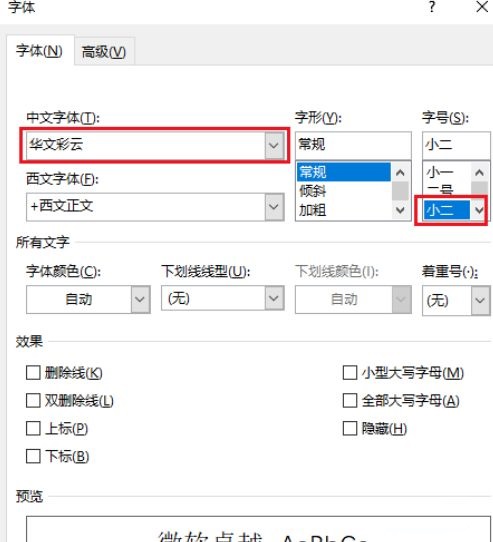Toggle the 上标(P) checkbox
This screenshot has width=493, height=542.
pyautogui.click(x=33, y=429)
